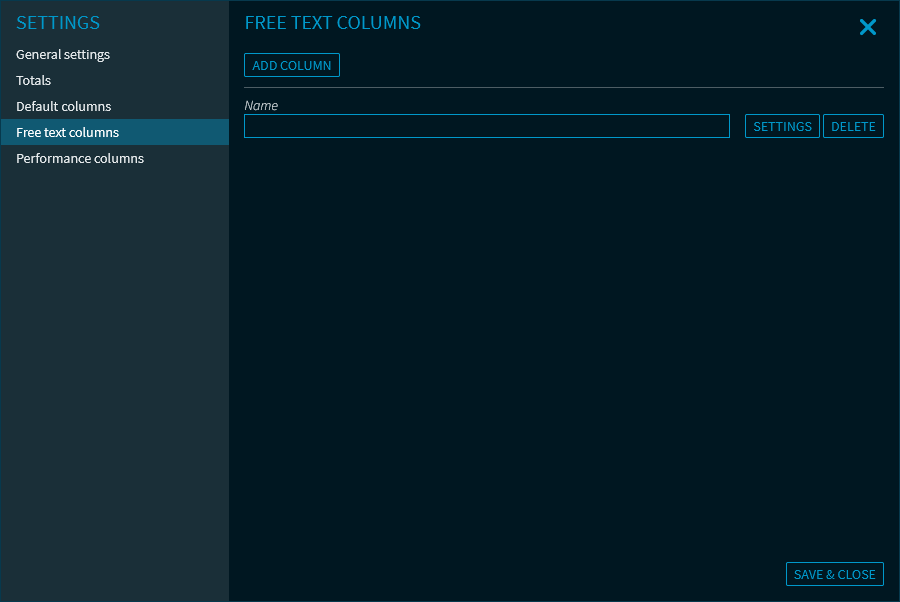
Task: Click the SAVE & CLOSE button
Action: 834,574
